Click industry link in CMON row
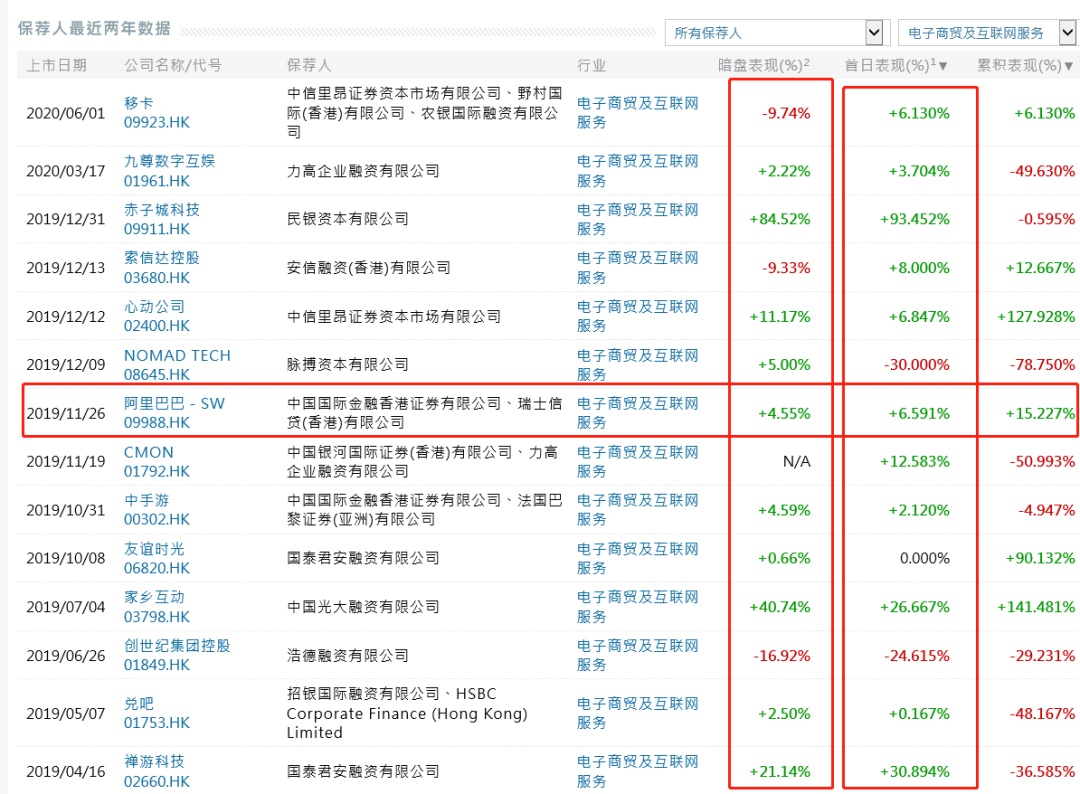Image resolution: width=1080 pixels, height=794 pixels. click(x=638, y=461)
